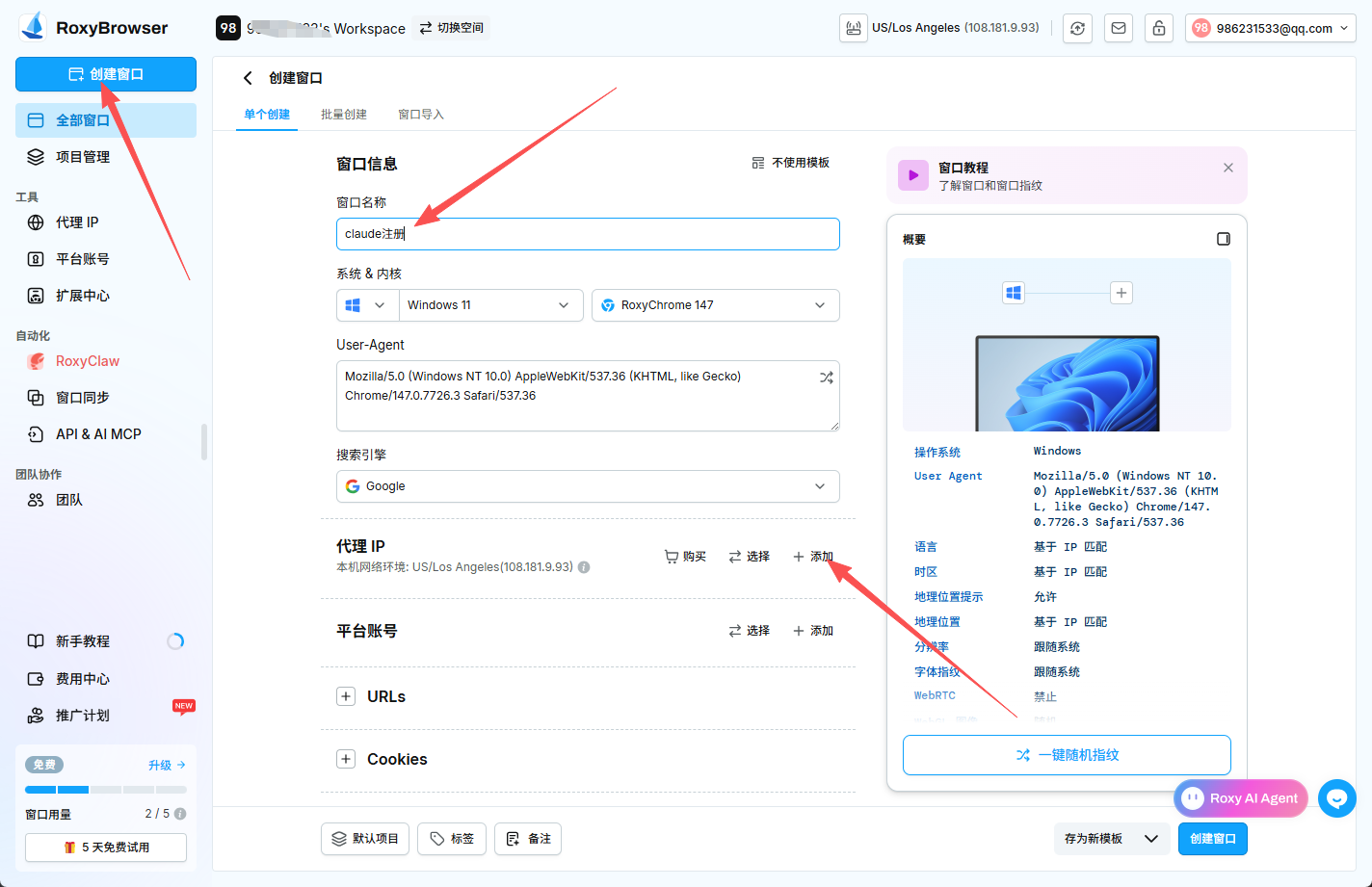Switch to the 窗口导入 tab
Image resolution: width=1372 pixels, height=887 pixels.
tap(421, 115)
